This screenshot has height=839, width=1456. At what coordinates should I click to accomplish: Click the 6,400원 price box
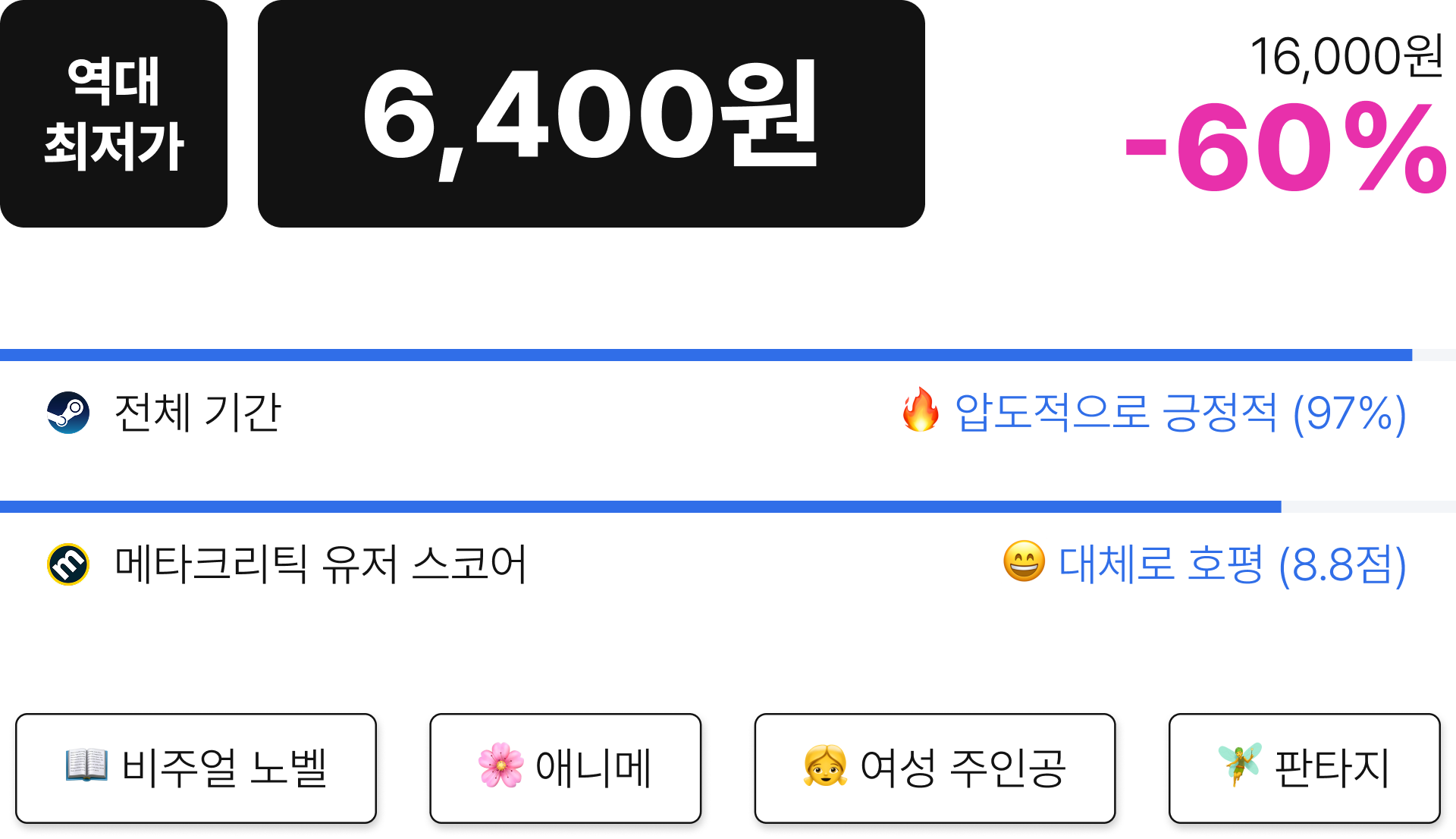click(x=591, y=114)
